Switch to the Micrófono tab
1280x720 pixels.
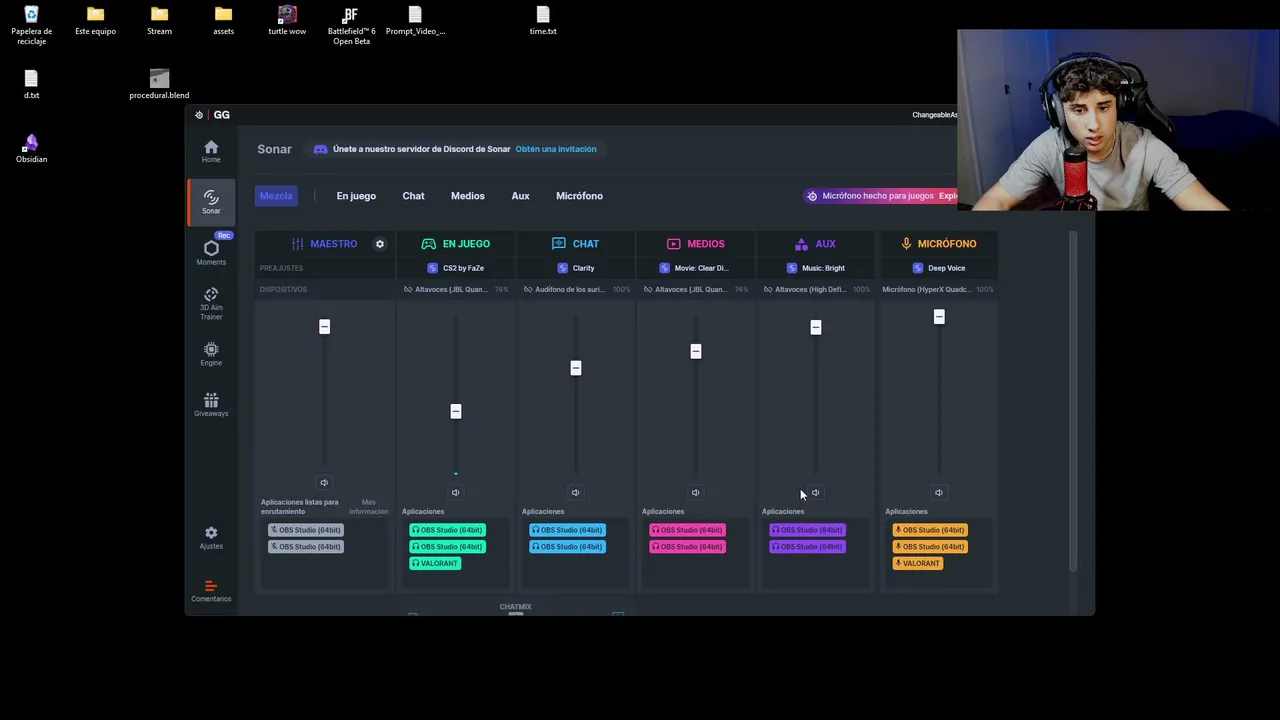coord(579,196)
